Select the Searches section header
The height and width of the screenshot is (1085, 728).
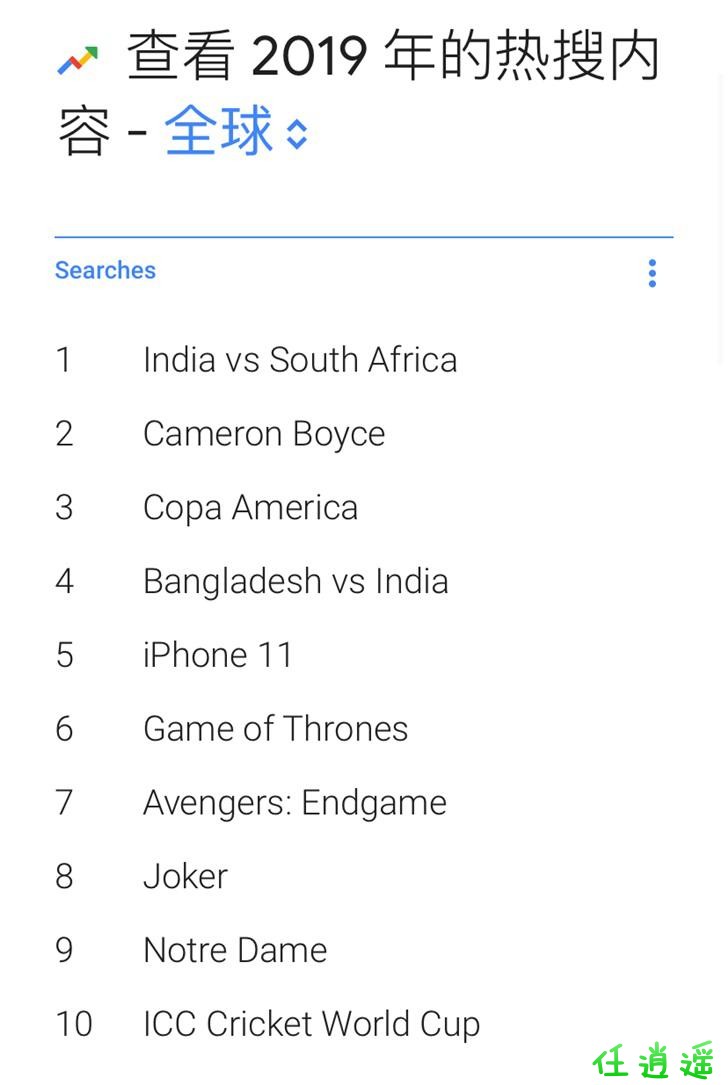pyautogui.click(x=105, y=270)
